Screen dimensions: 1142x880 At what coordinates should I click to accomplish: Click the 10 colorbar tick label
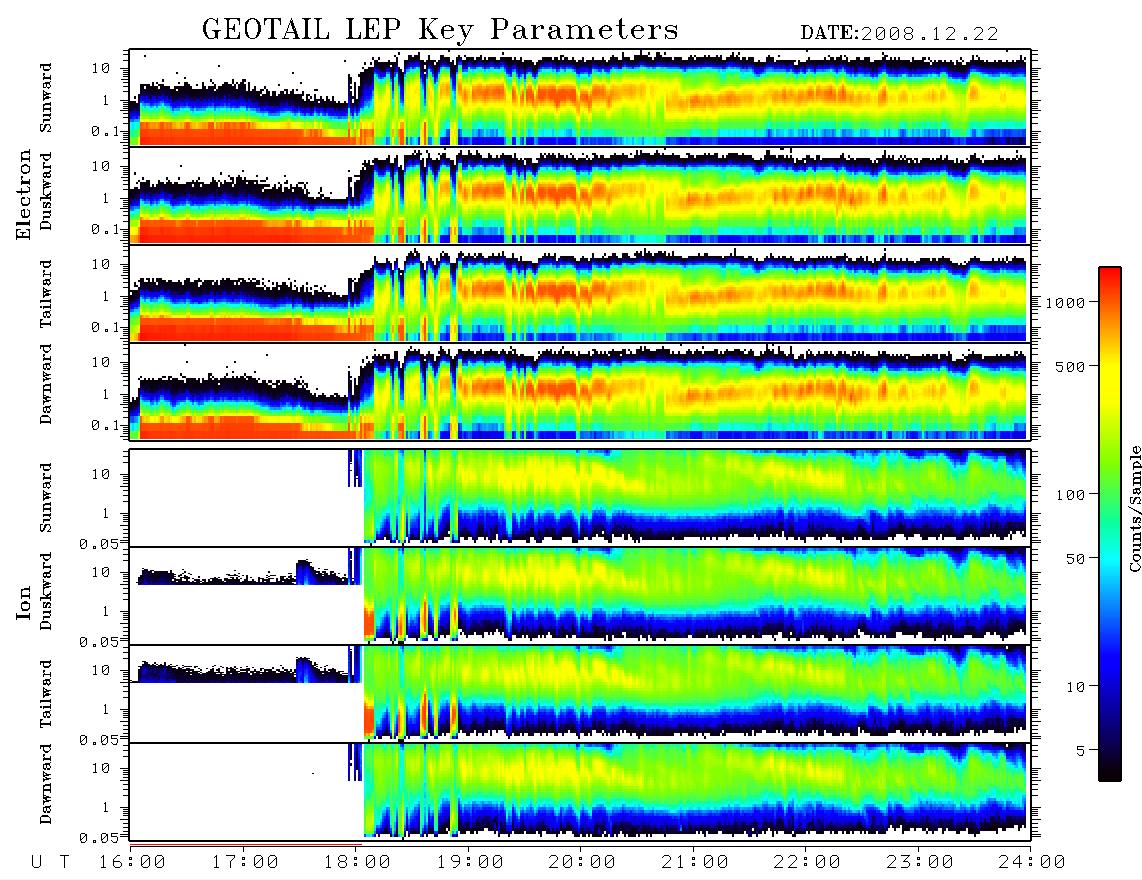tap(1075, 687)
